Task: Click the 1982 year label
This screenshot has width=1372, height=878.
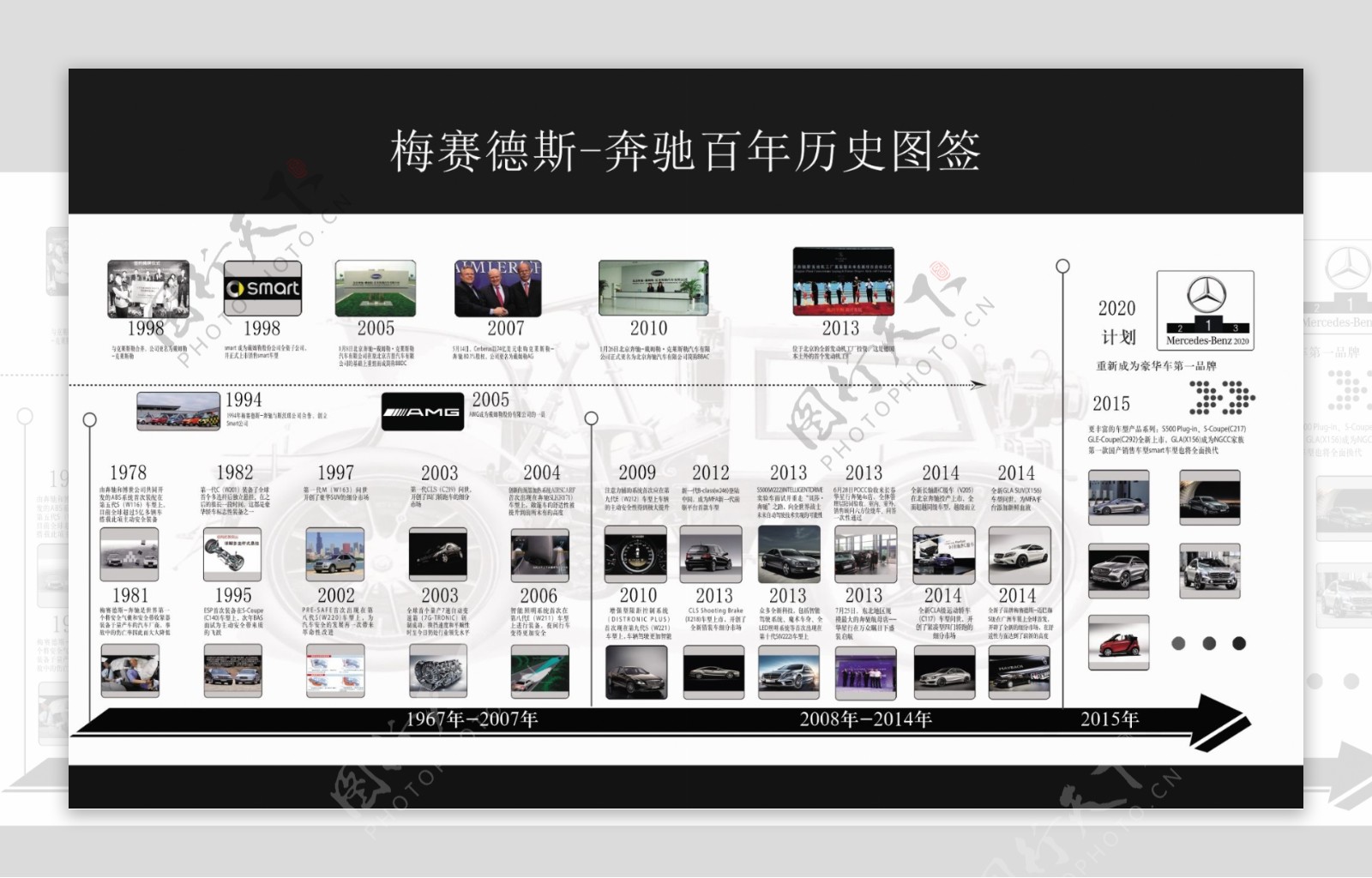Action: [234, 473]
